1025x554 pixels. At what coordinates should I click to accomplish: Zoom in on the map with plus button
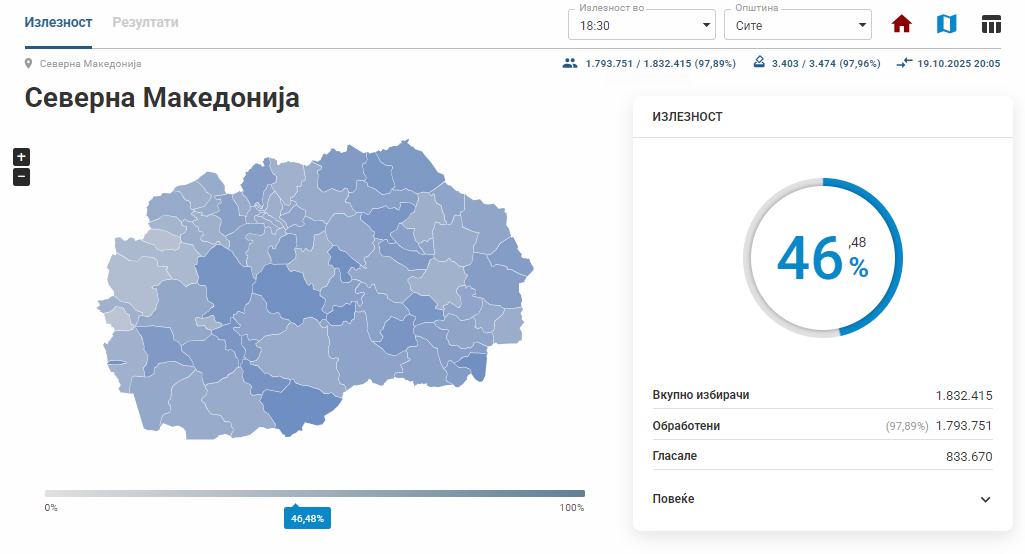(21, 157)
